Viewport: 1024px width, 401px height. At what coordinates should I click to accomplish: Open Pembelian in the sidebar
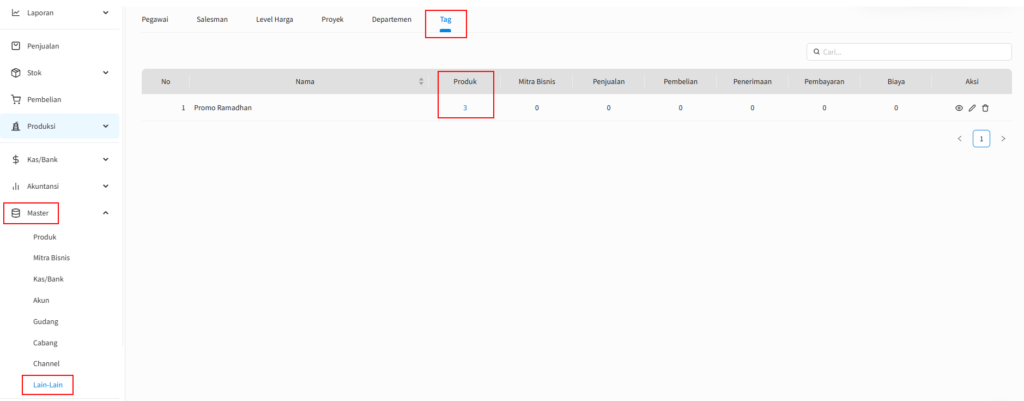(44, 99)
